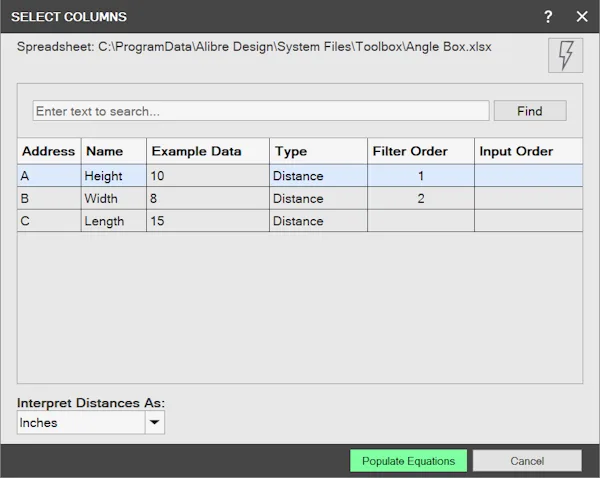Click Type cell in Width row
The image size is (600, 478).
pyautogui.click(x=318, y=198)
